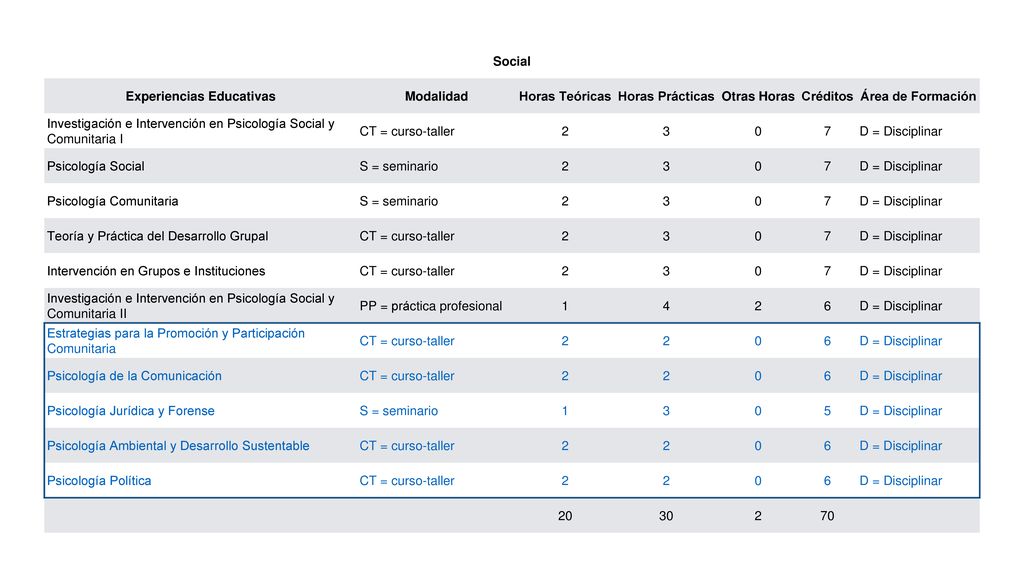Select Teoría y Práctica del Desarrollo Grupal

(x=157, y=236)
